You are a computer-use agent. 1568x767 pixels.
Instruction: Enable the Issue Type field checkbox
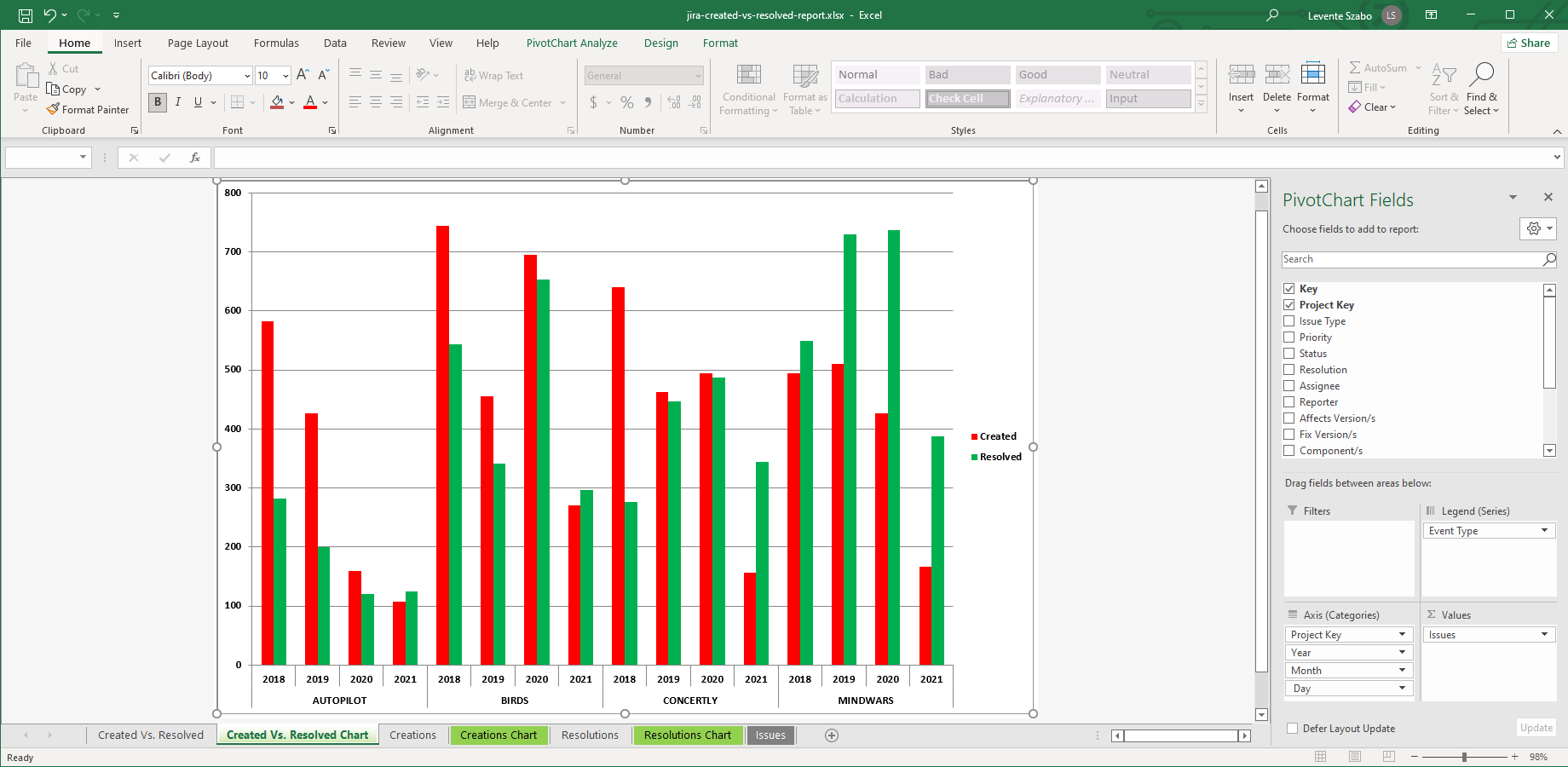pyautogui.click(x=1289, y=321)
